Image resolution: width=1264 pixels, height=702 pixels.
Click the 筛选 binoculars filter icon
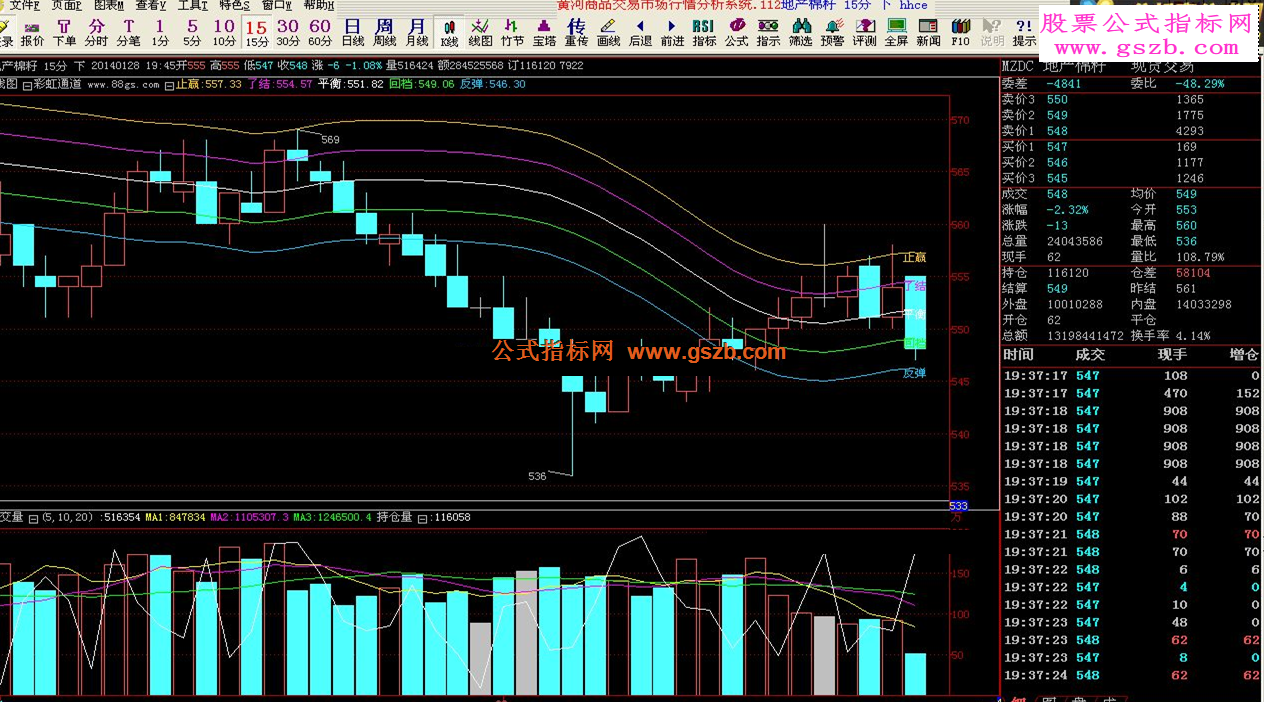click(800, 31)
